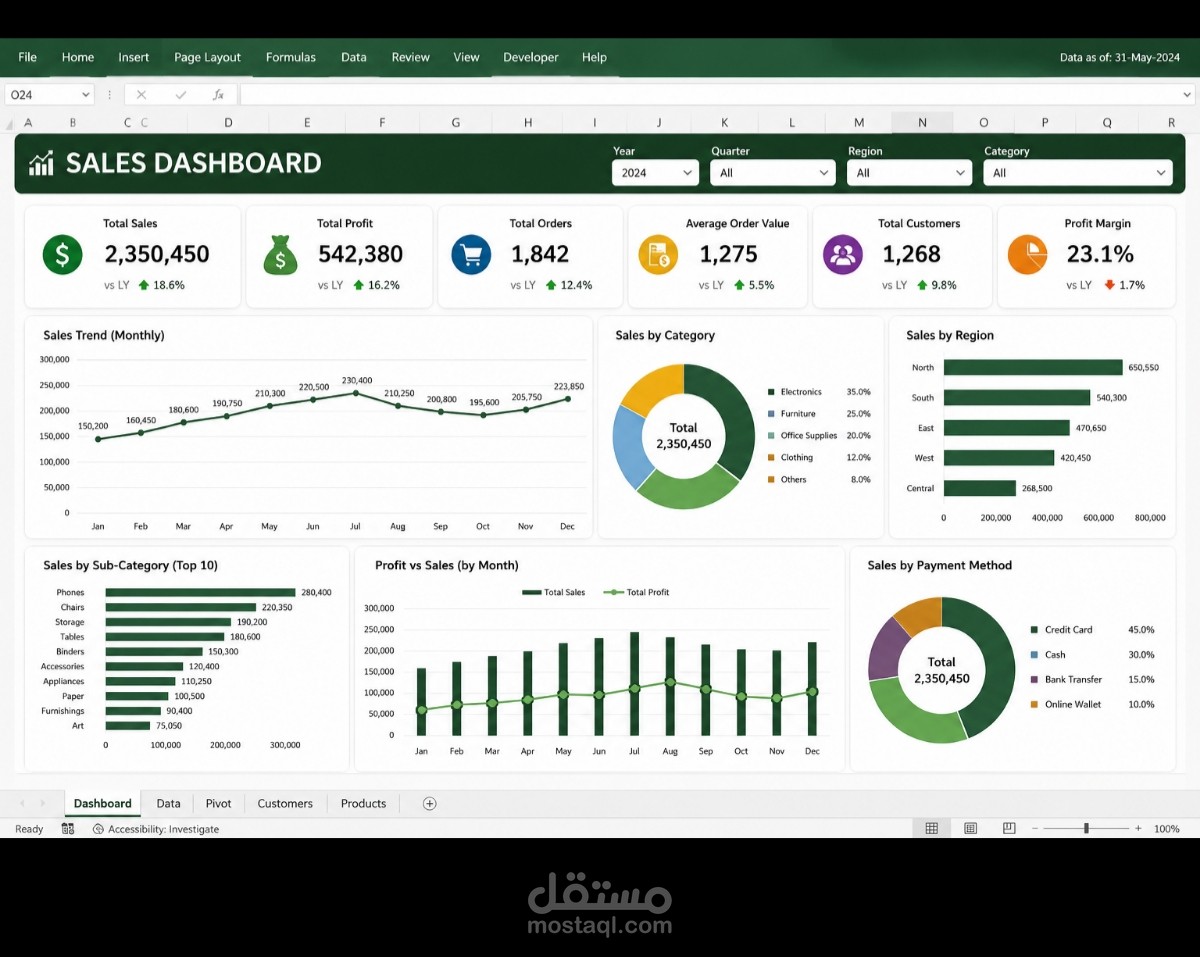The image size is (1200, 957).
Task: Click the Jul data point 230,400
Action: pyautogui.click(x=356, y=393)
